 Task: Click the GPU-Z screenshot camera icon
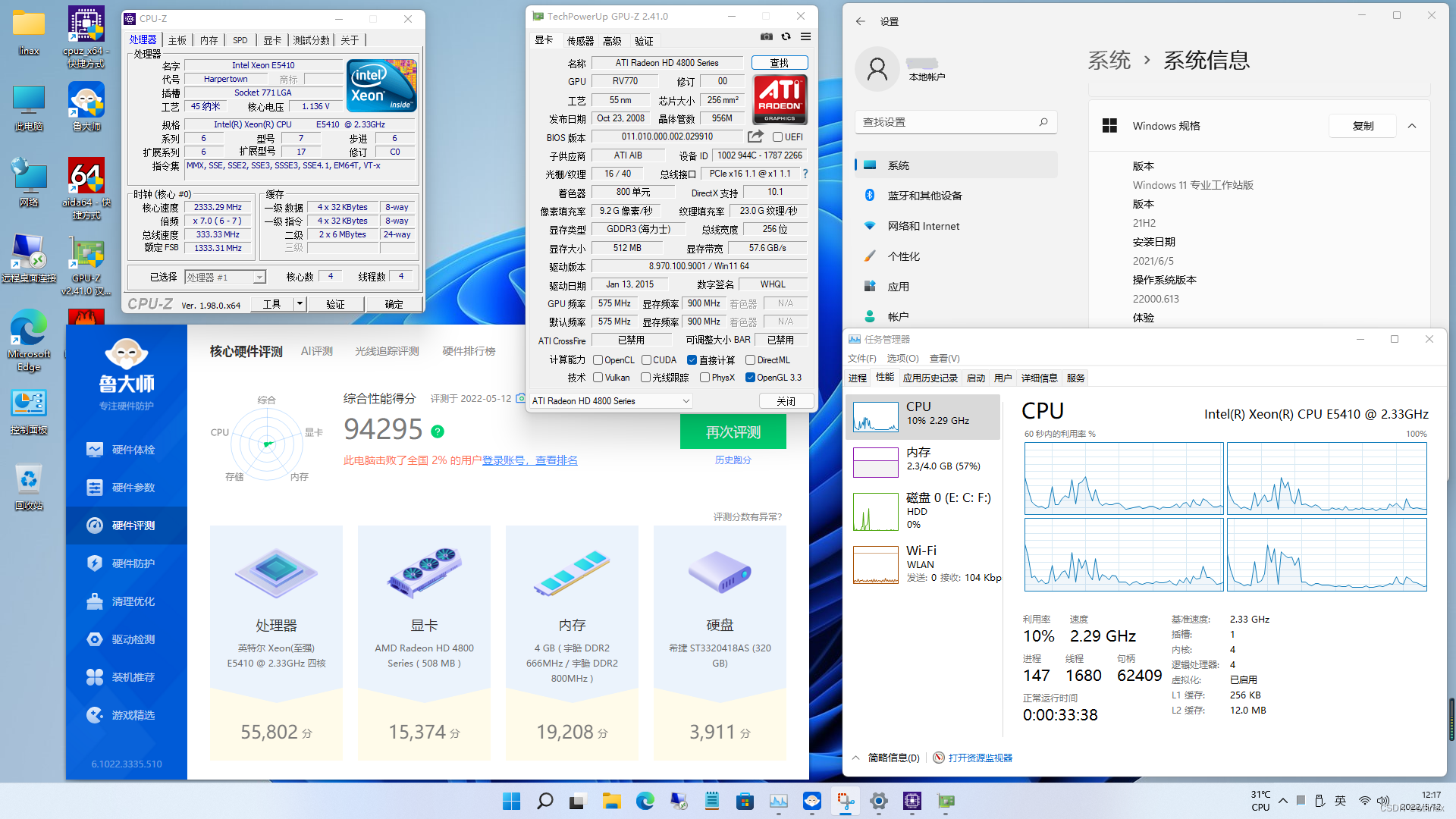pyautogui.click(x=767, y=36)
